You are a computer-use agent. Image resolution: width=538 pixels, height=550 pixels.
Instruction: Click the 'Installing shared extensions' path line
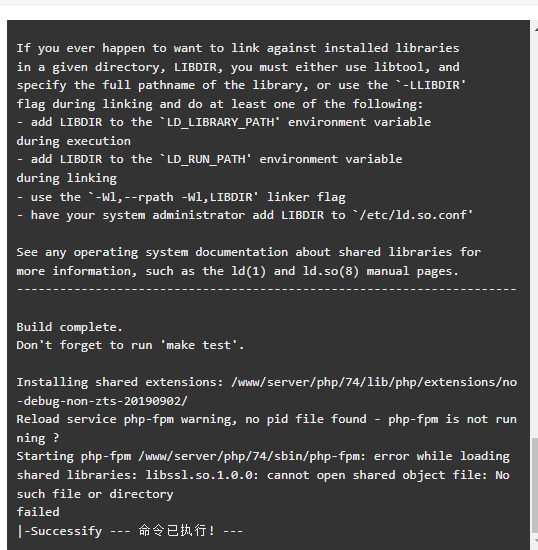(x=267, y=382)
